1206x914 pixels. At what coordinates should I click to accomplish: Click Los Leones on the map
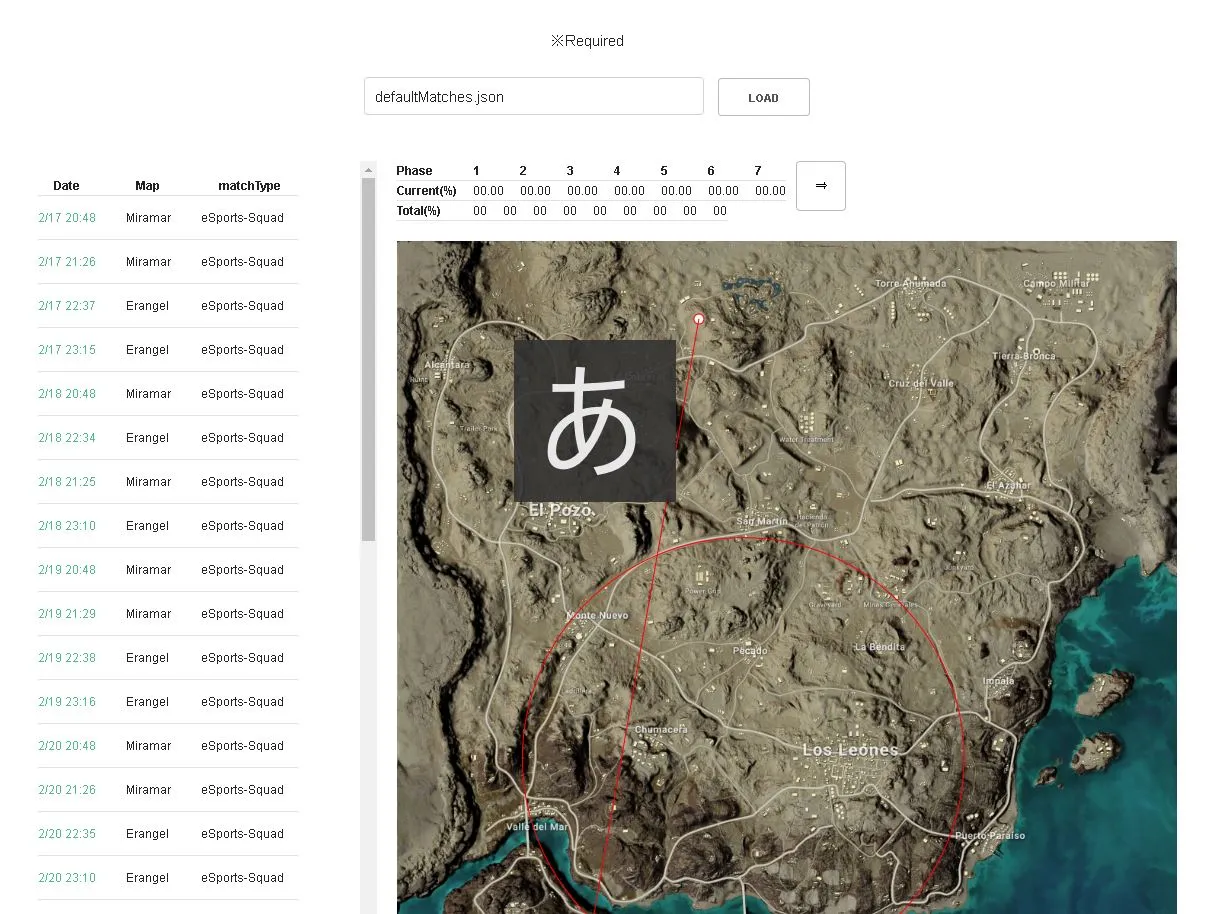coord(850,750)
